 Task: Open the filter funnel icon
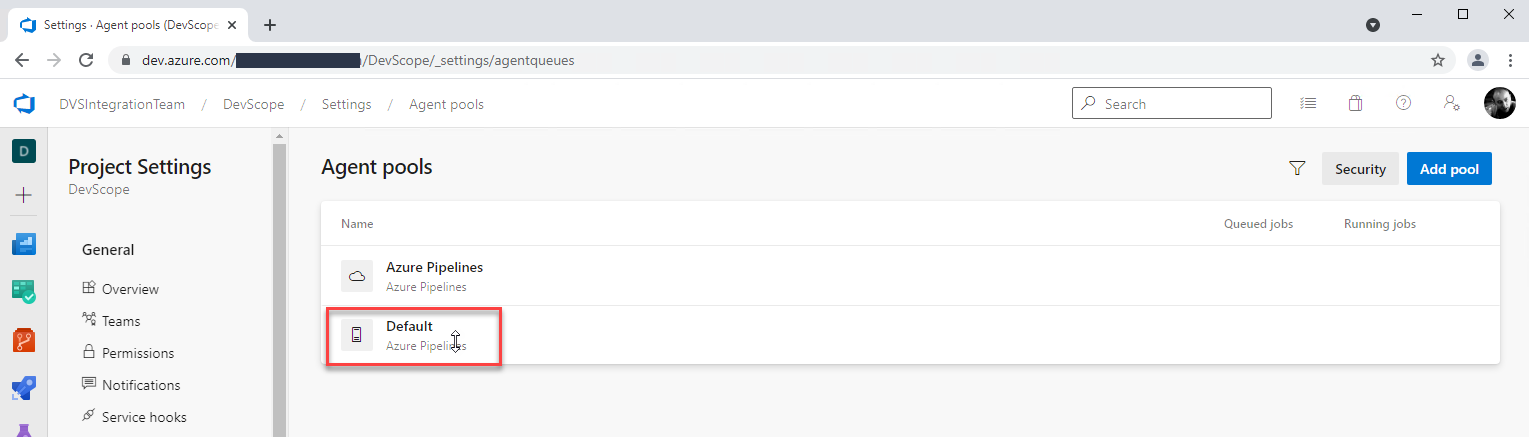coord(1297,169)
